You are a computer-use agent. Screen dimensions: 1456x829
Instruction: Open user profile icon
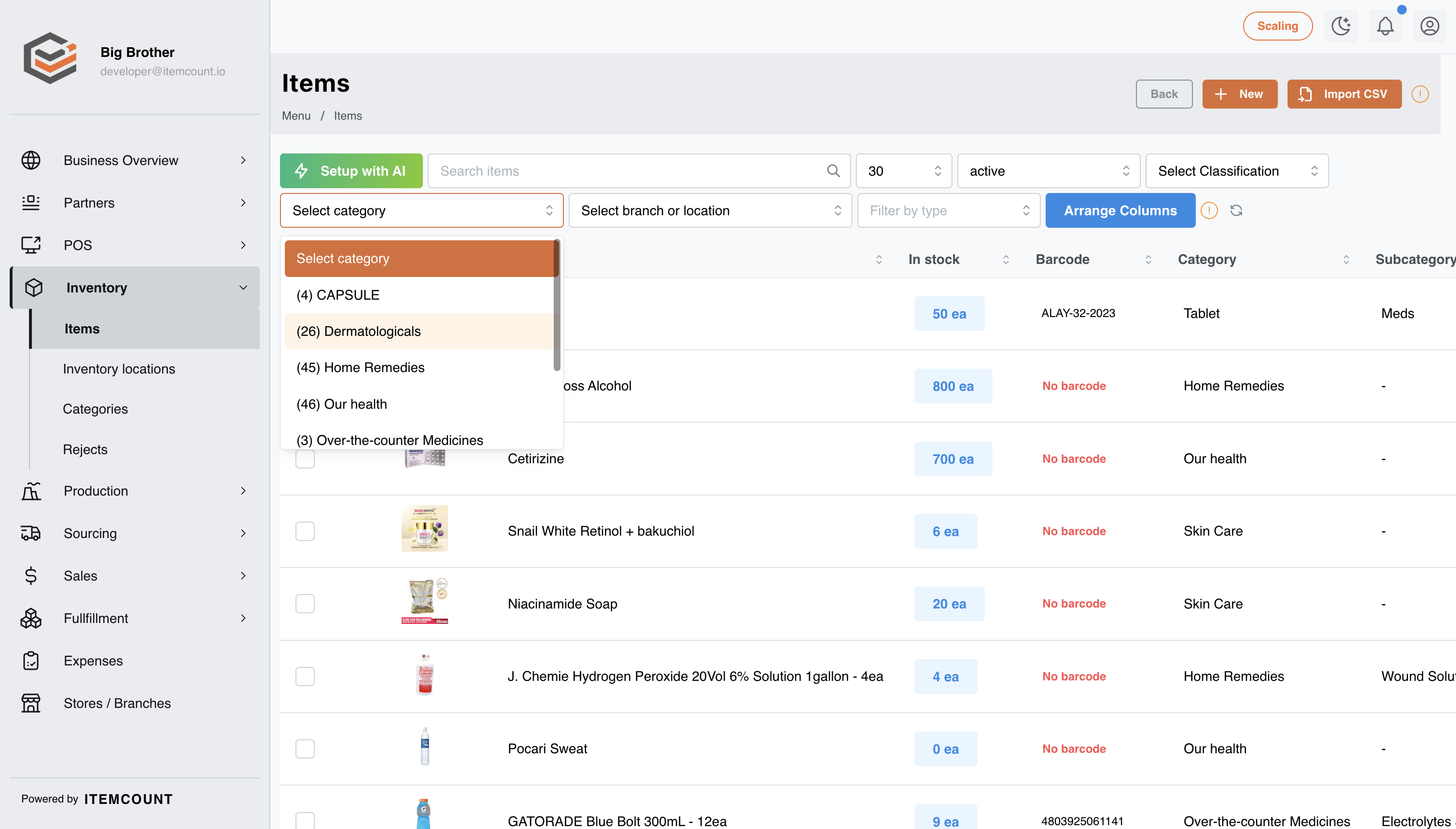pos(1430,26)
